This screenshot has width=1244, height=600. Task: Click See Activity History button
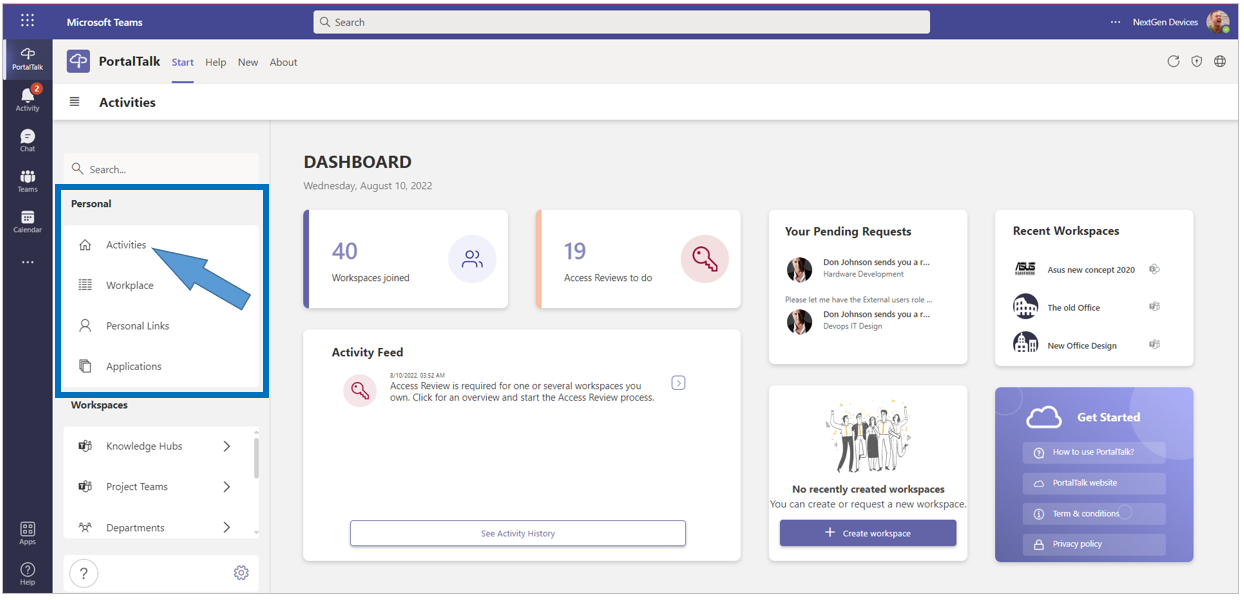tap(518, 533)
